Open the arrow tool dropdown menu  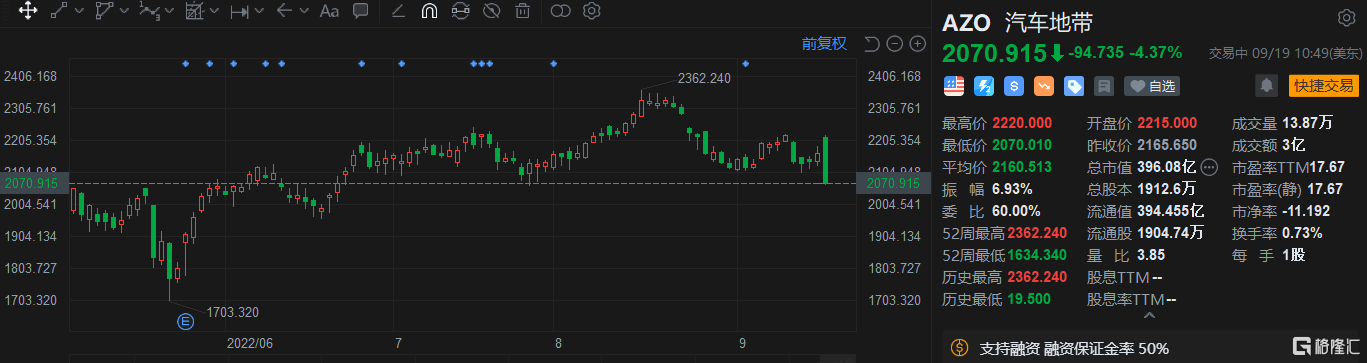(x=304, y=12)
